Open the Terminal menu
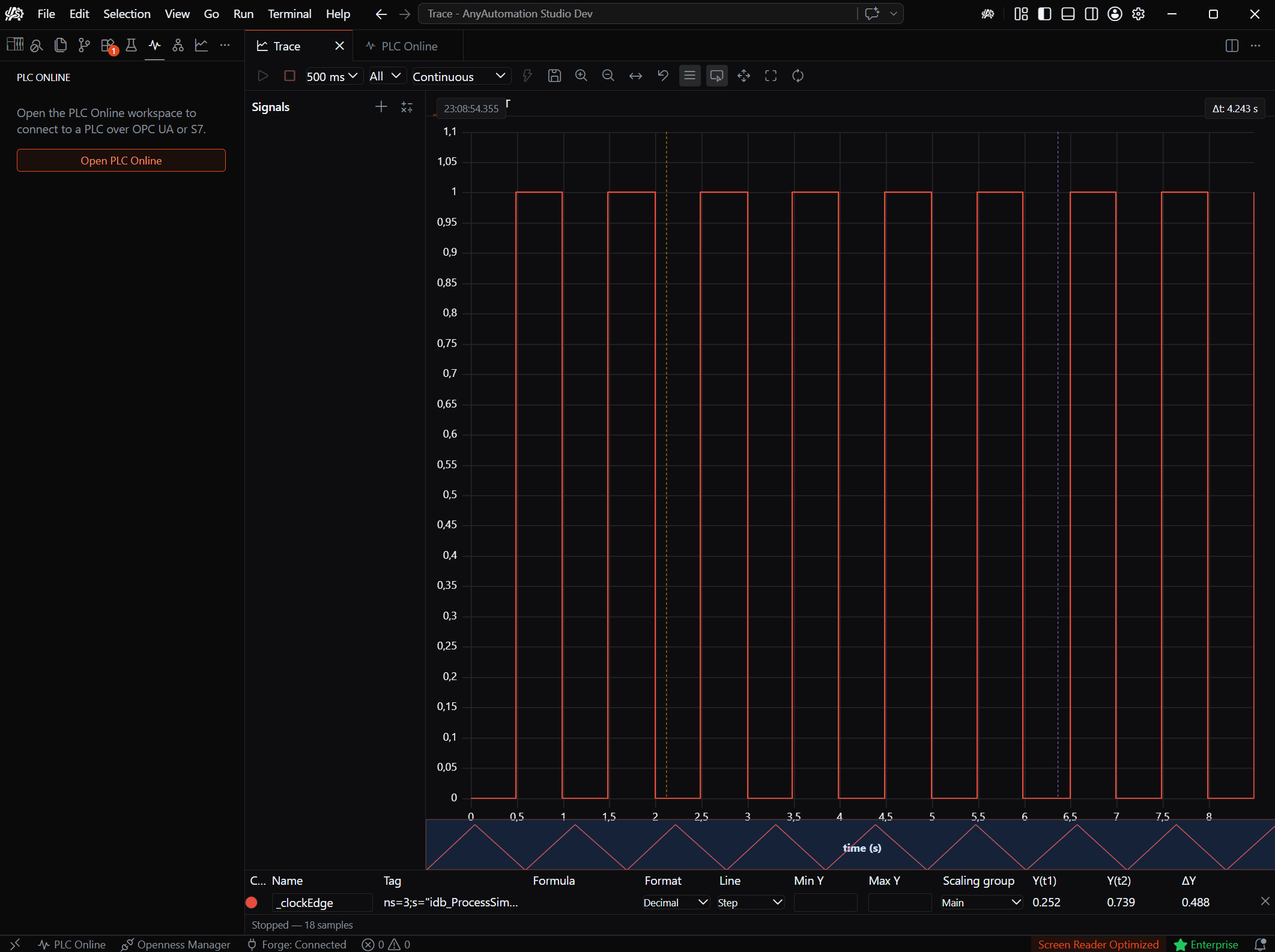The image size is (1275, 952). click(289, 14)
